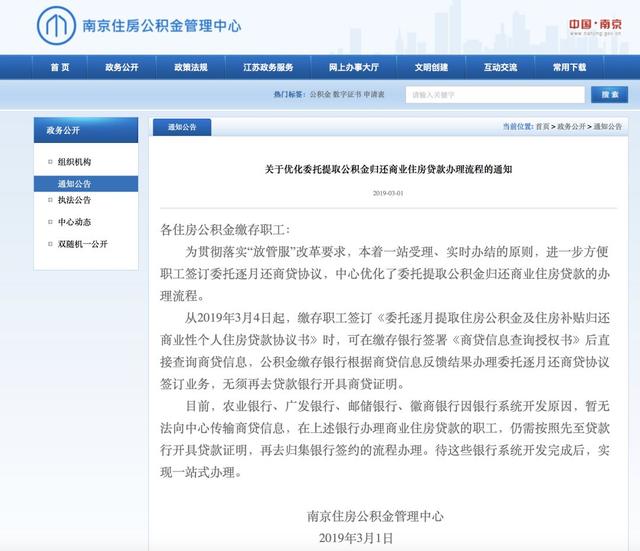Open the 政策法规 navigation item
Image resolution: width=640 pixels, height=551 pixels.
click(191, 67)
